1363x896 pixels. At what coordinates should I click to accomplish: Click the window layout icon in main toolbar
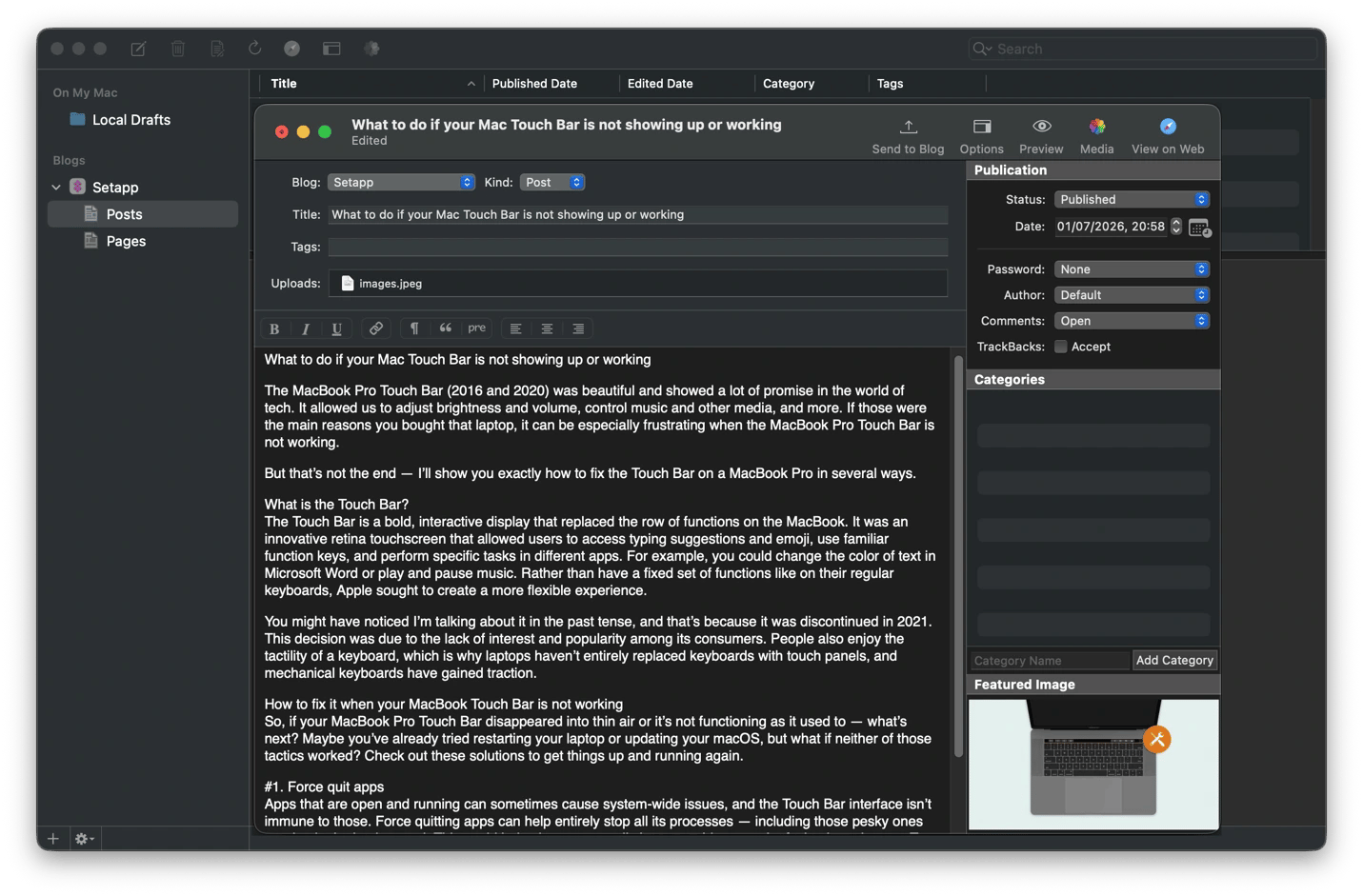pyautogui.click(x=331, y=49)
